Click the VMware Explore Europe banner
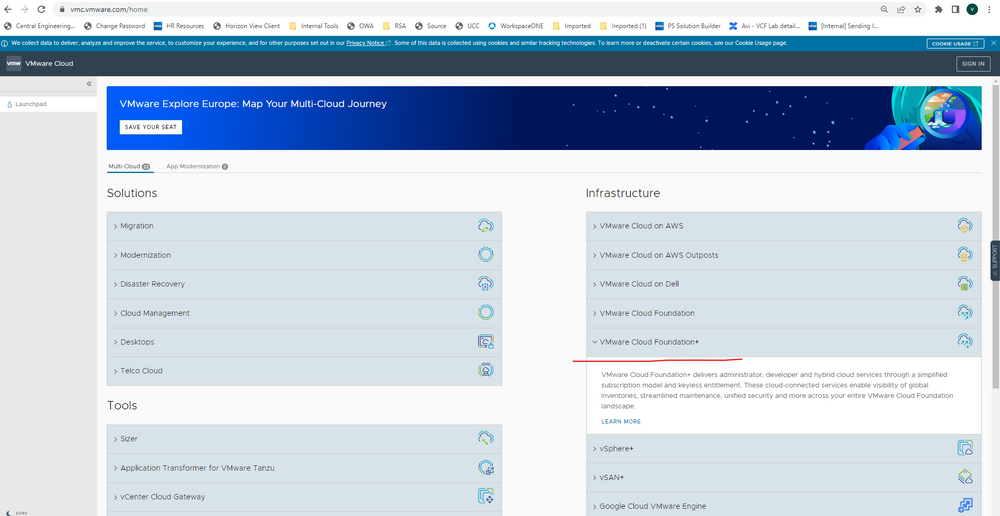The width and height of the screenshot is (1000, 516). pos(544,118)
